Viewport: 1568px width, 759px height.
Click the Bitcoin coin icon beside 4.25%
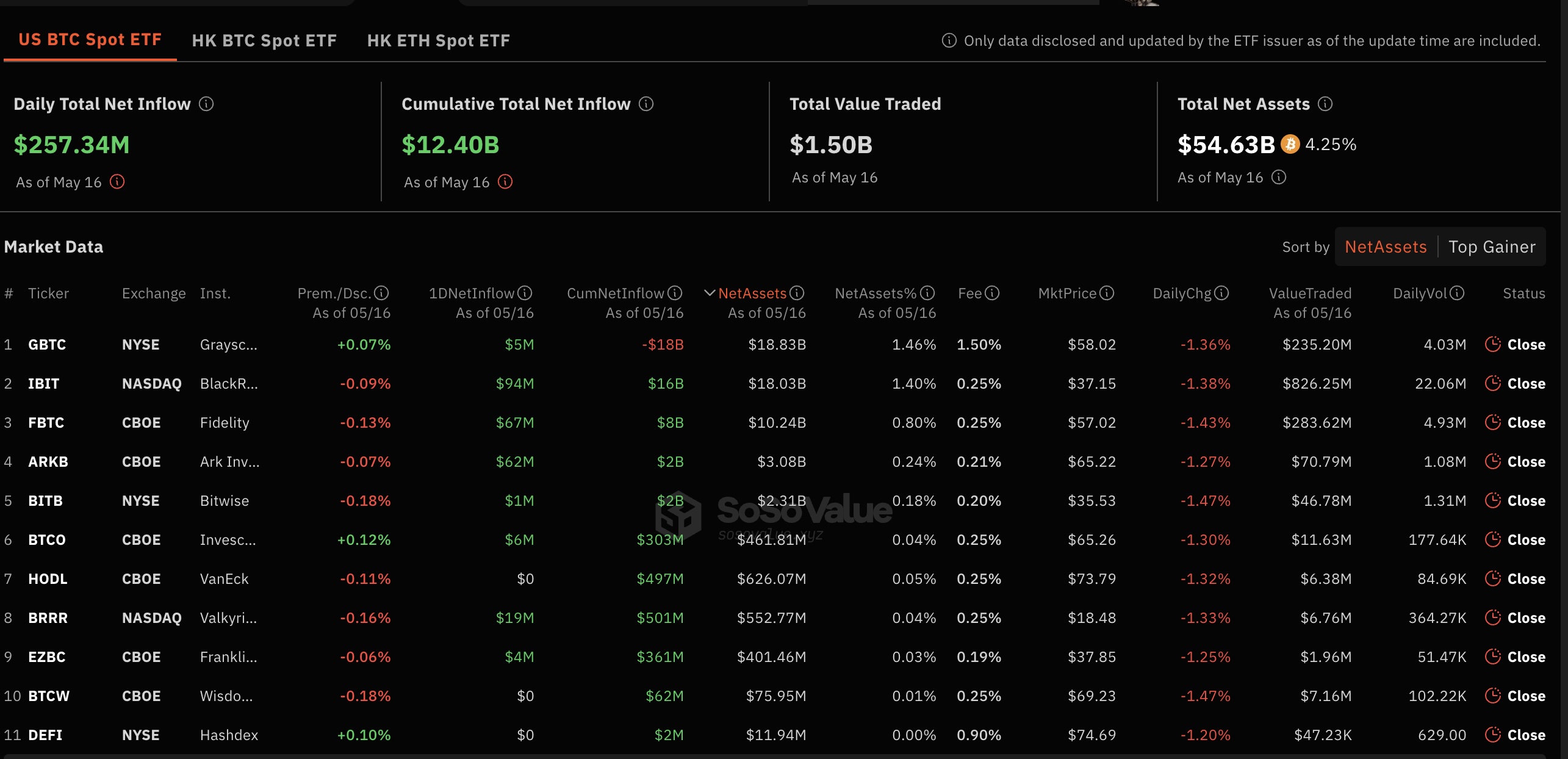pos(1290,144)
